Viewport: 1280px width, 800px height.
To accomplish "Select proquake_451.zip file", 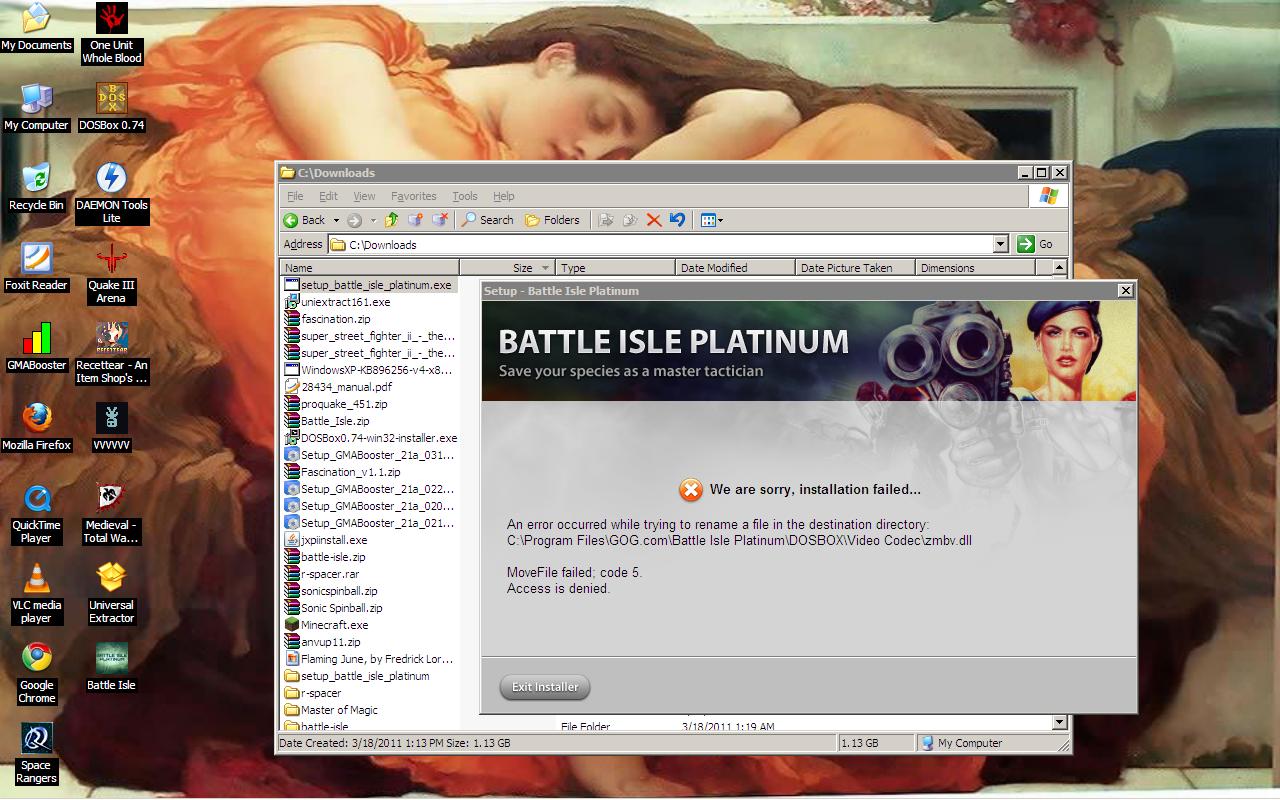I will [336, 404].
